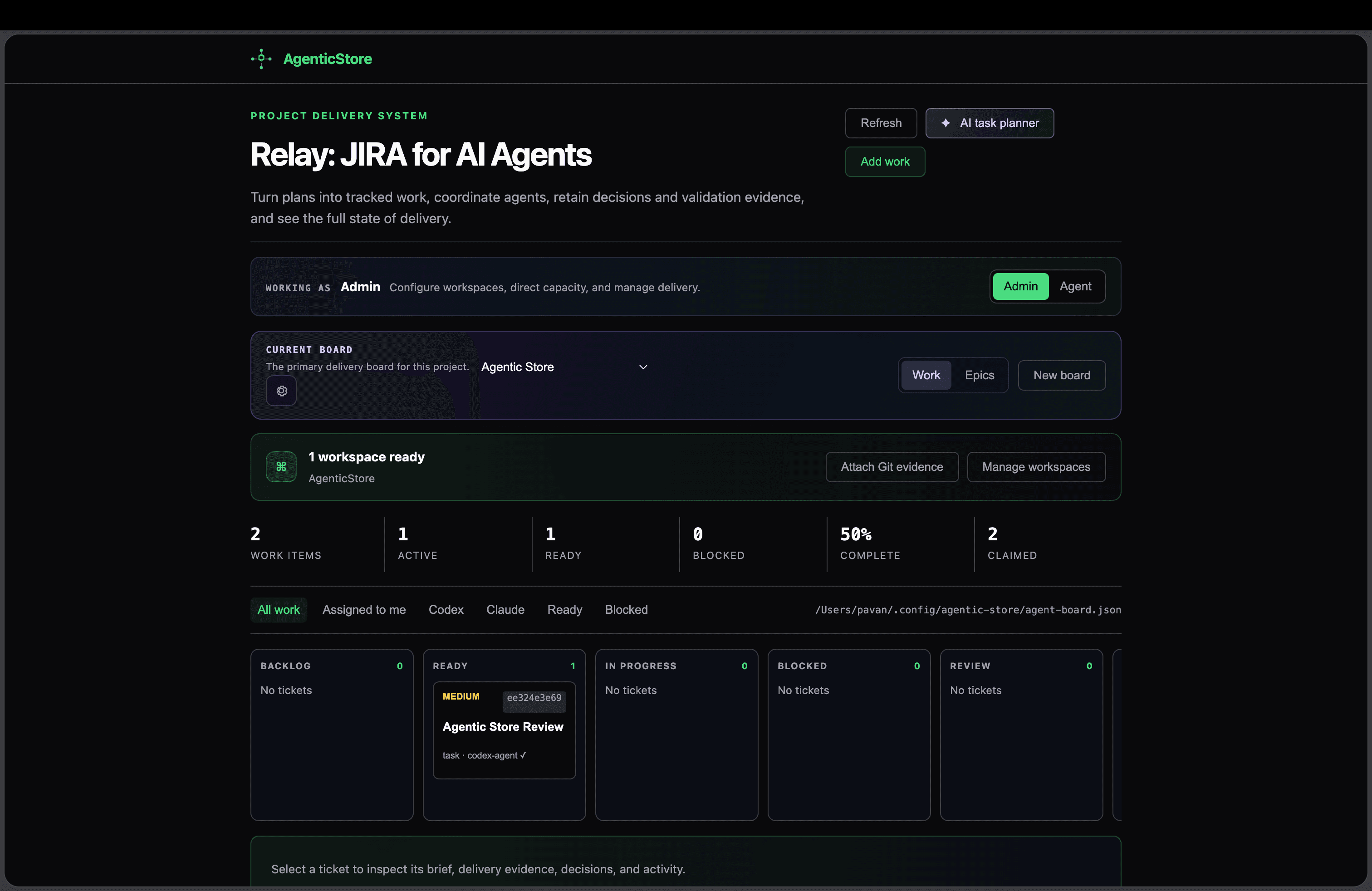Screen dimensions: 1372x891
Task: Click the agent-board.json file path
Action: [968, 610]
